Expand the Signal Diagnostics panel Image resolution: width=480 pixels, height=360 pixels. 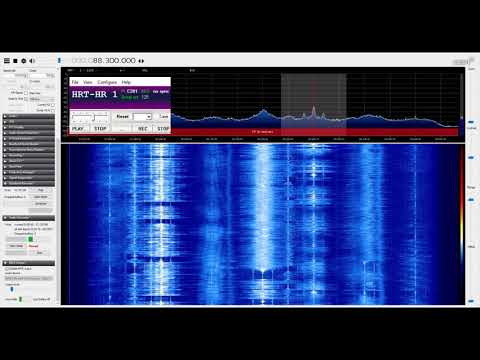(x=29, y=178)
